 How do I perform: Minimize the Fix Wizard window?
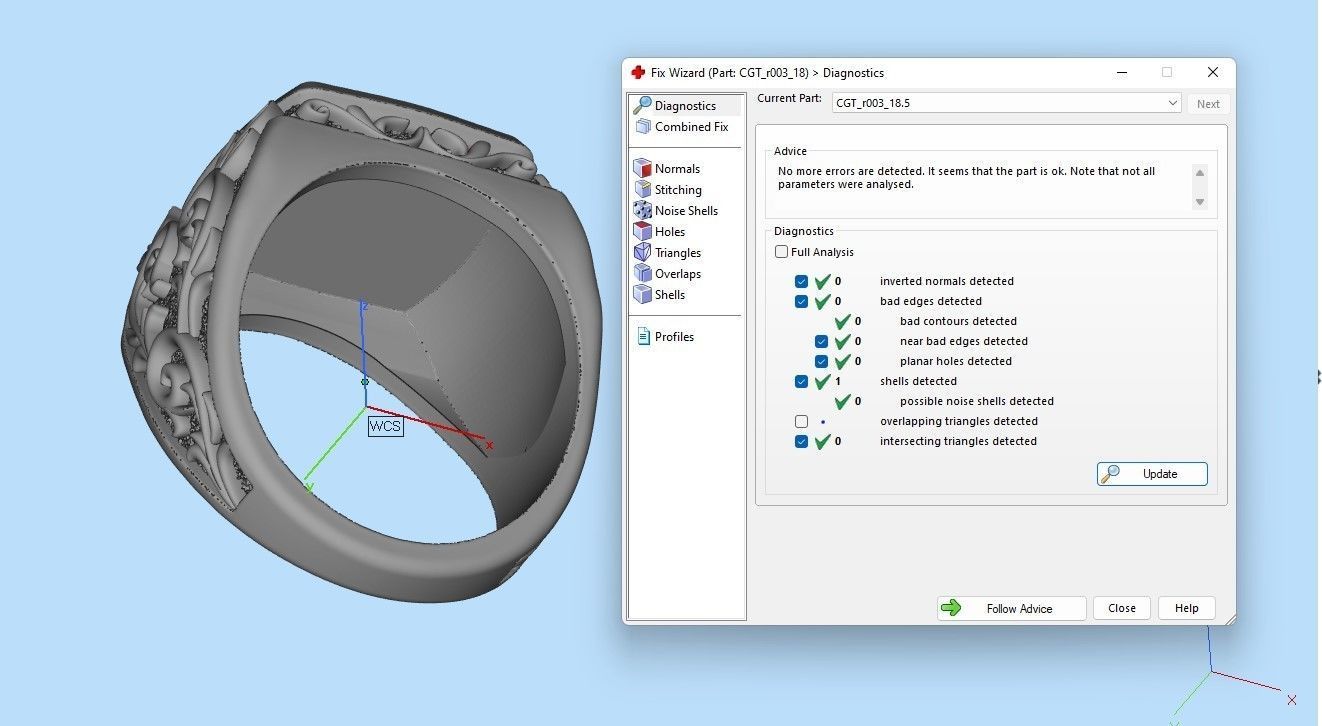point(1121,72)
